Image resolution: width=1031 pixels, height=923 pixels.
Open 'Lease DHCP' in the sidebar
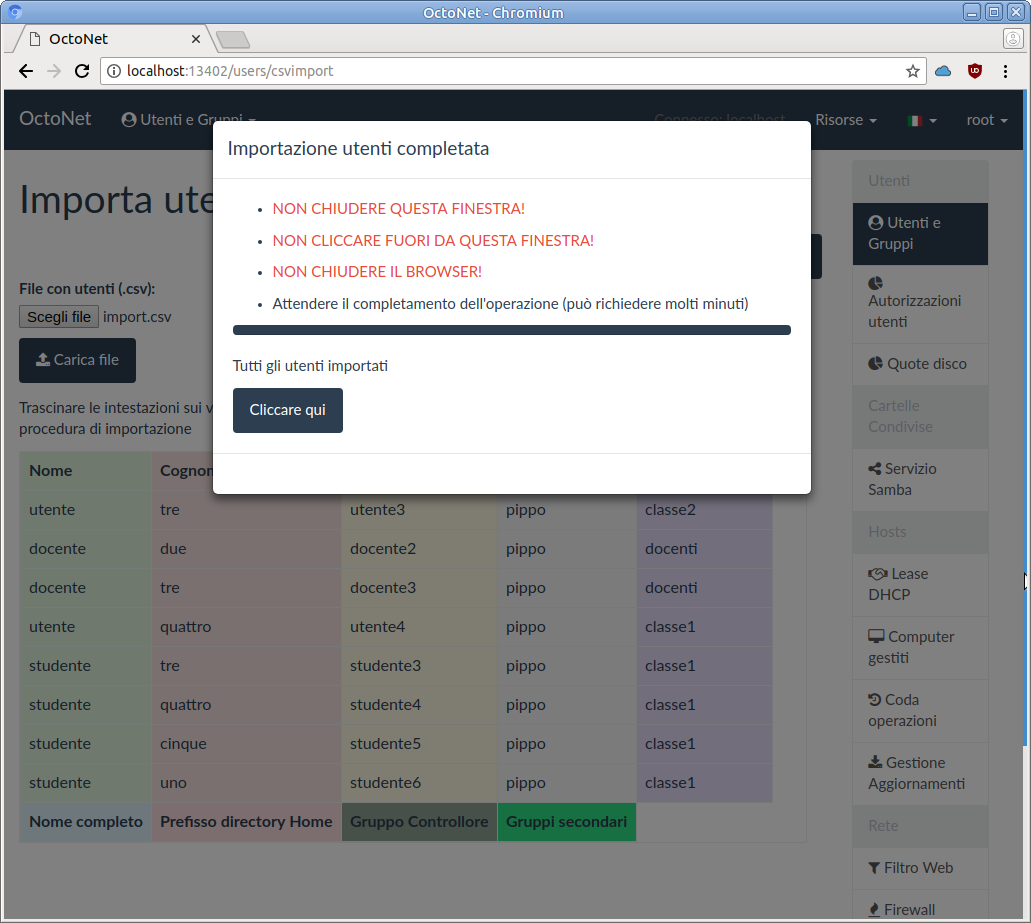920,584
